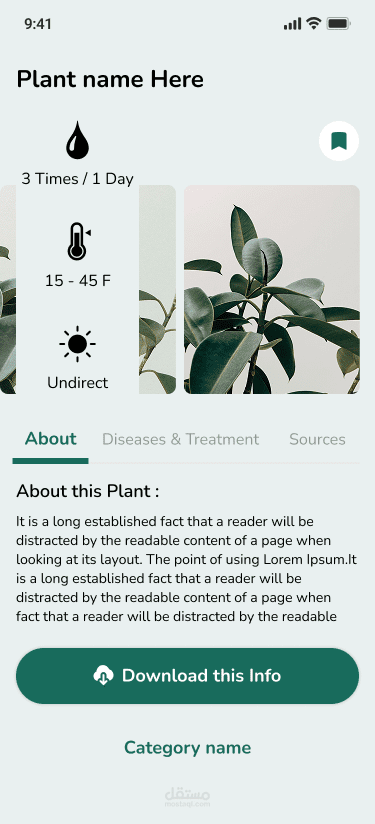Viewport: 375px width, 824px height.
Task: Select the partially visible left plant photo
Action: [x=88, y=289]
